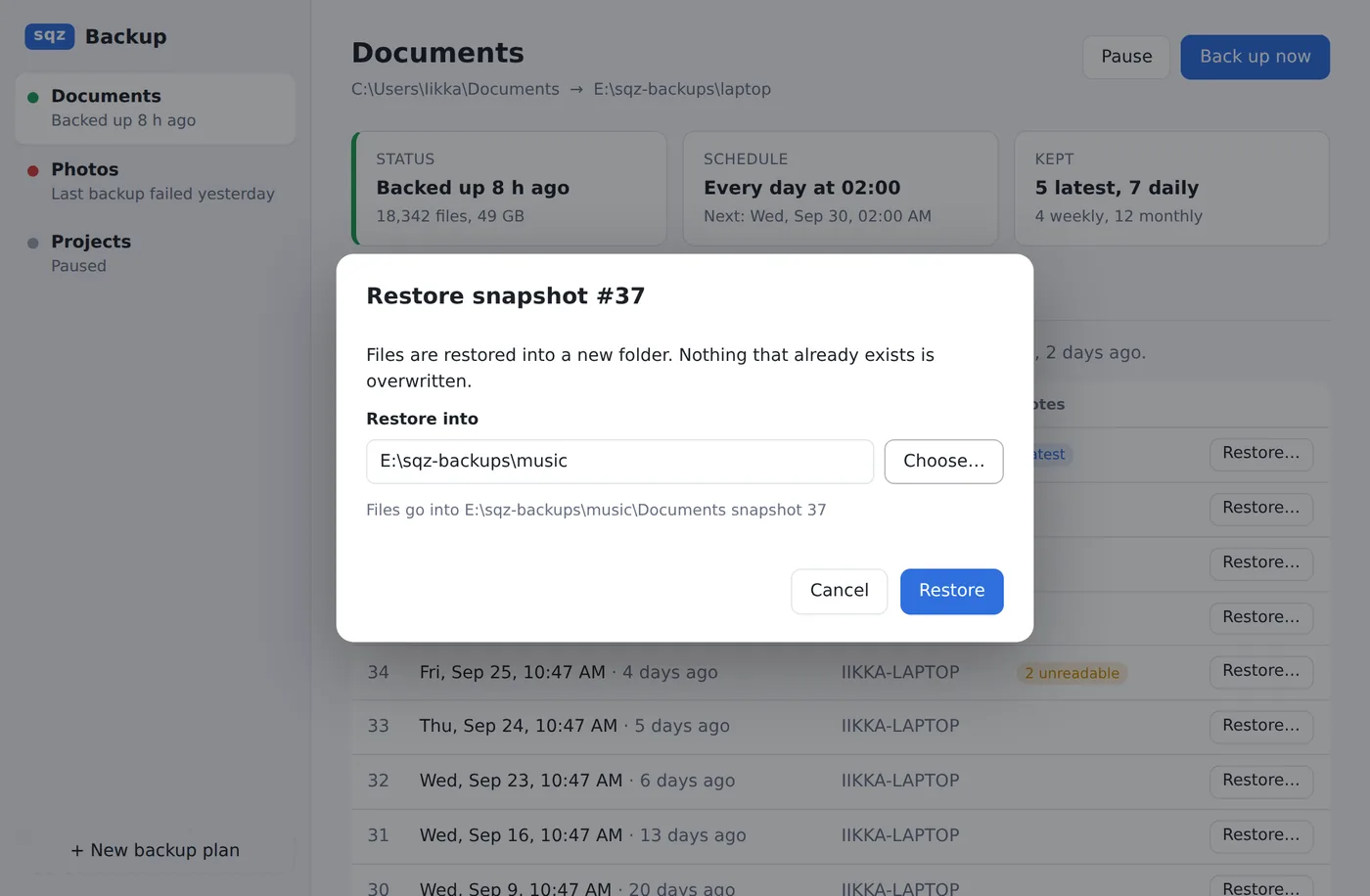Select the "Wed, Sep 16, 10:47 AM" snapshot date
Viewport: 1370px width, 896px height.
pyautogui.click(x=521, y=835)
